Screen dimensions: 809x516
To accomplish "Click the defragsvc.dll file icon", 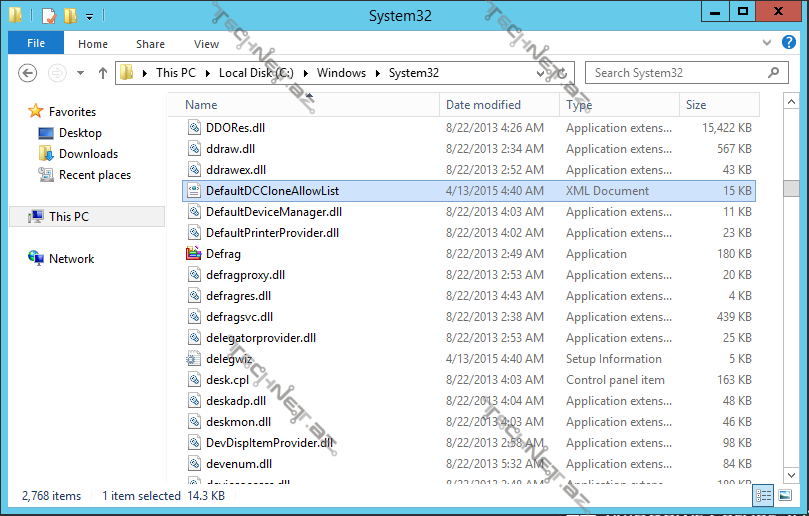I will click(194, 317).
